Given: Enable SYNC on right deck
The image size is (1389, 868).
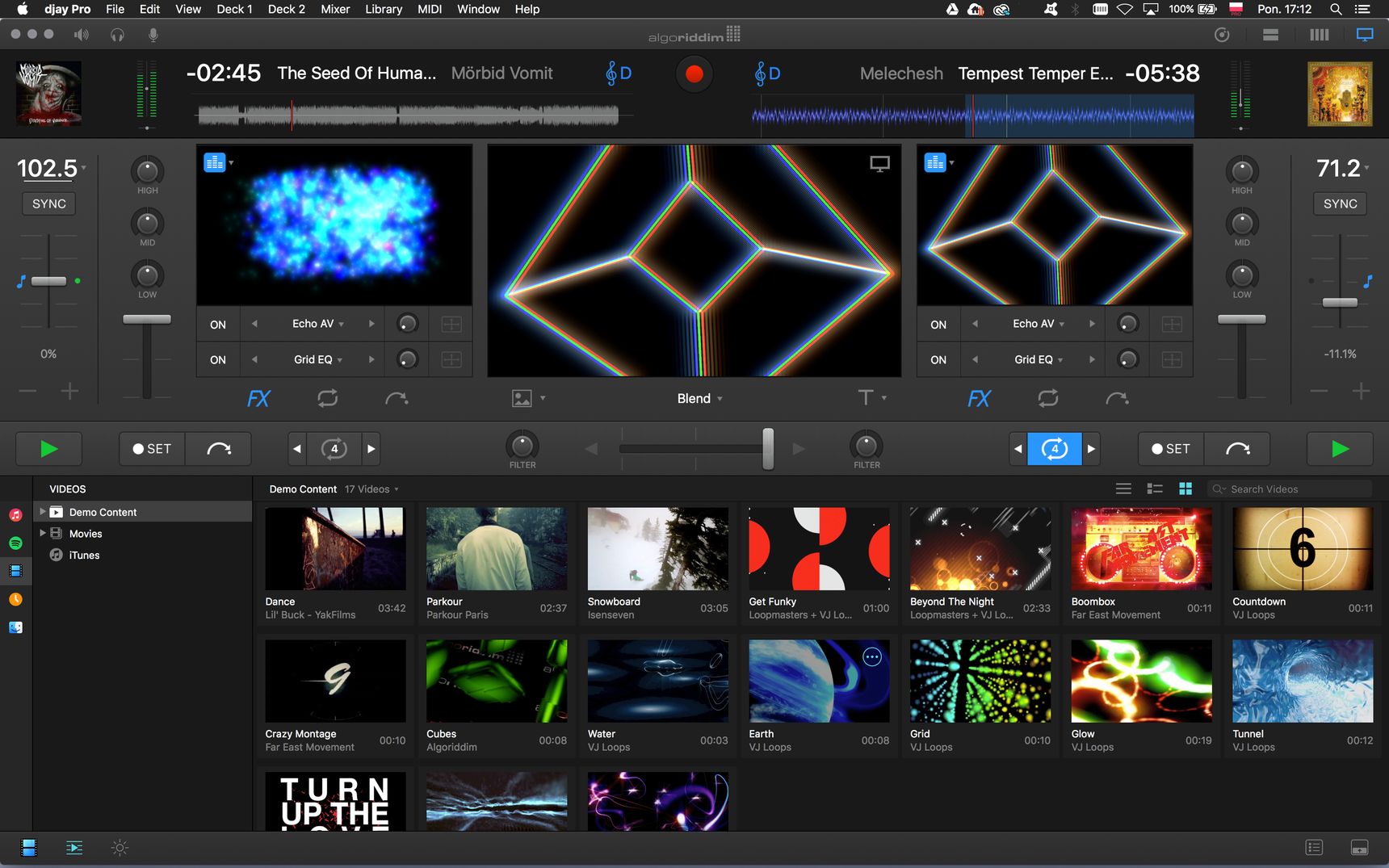Looking at the screenshot, I should coord(1341,204).
